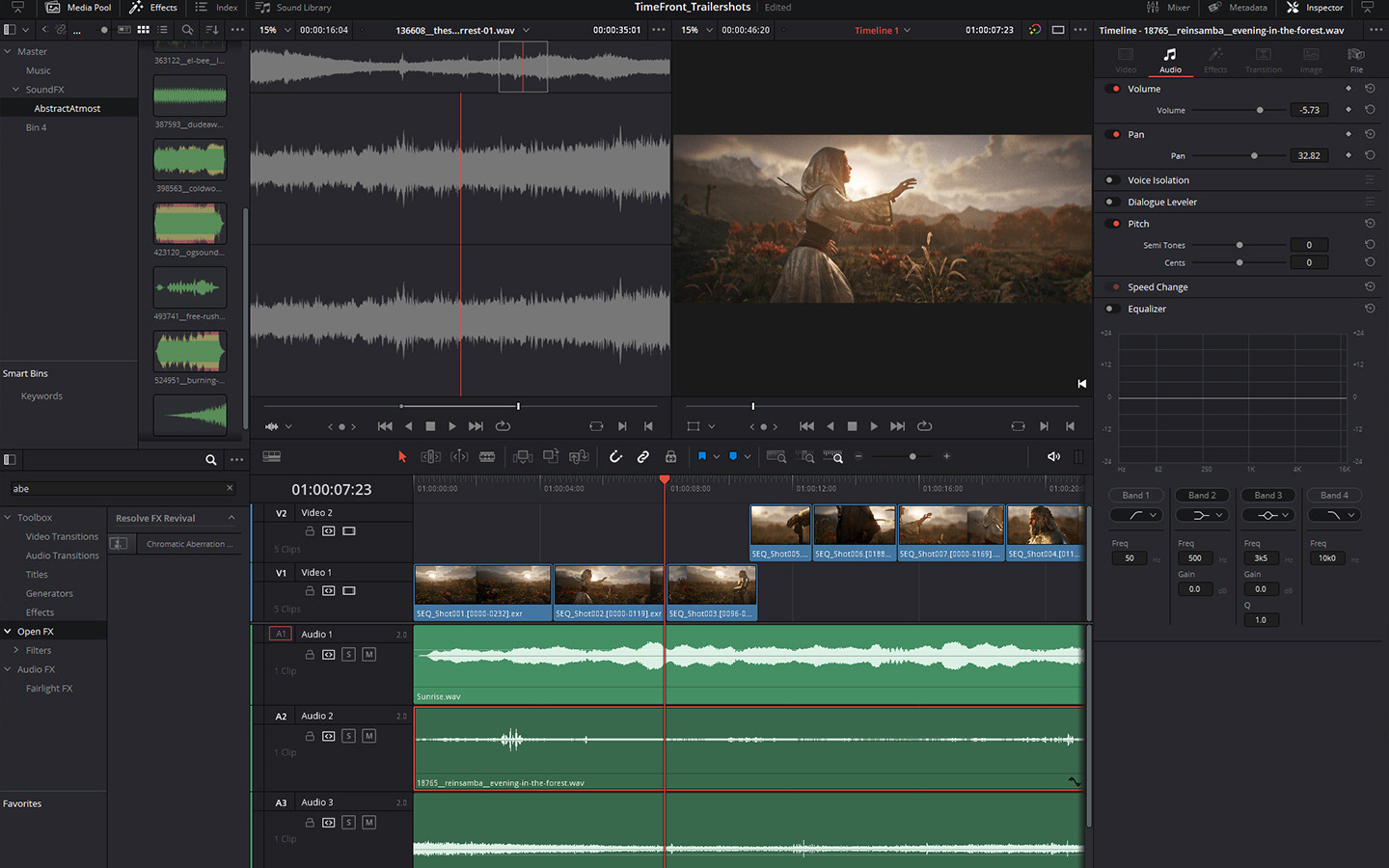This screenshot has width=1389, height=868.
Task: Reset the Pitch section in Inspector
Action: (1369, 224)
